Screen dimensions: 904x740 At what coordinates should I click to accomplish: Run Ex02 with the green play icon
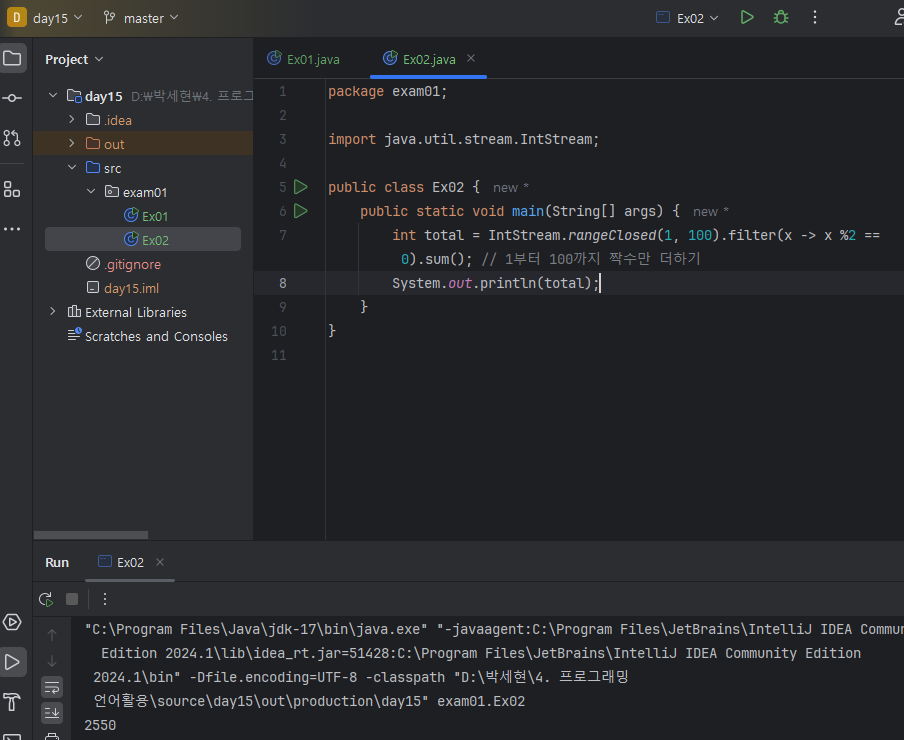pos(747,18)
